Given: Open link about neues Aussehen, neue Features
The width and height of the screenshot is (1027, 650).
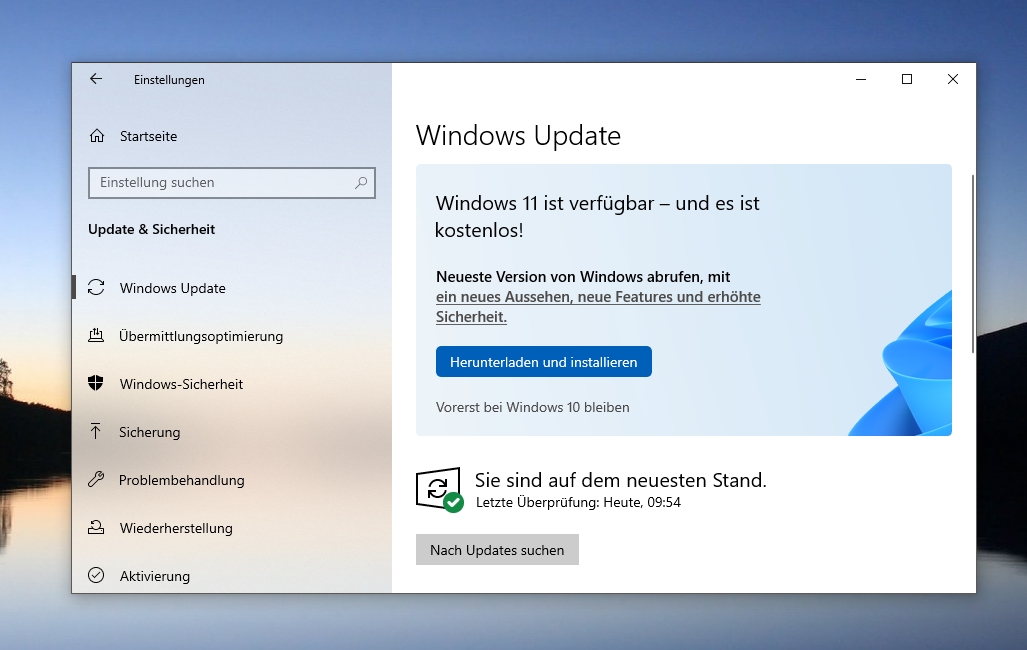Looking at the screenshot, I should [598, 307].
